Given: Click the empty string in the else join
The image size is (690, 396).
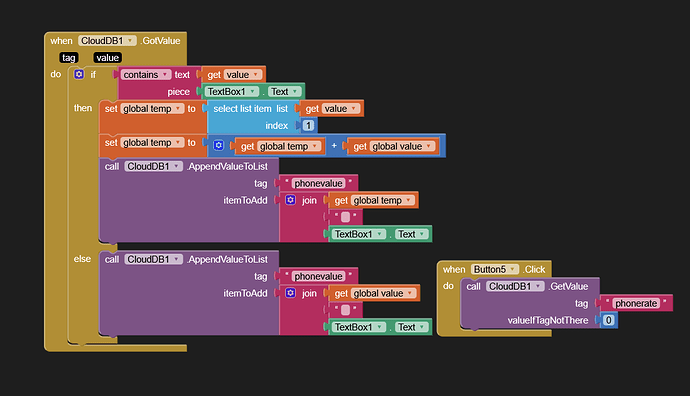Looking at the screenshot, I should (345, 310).
